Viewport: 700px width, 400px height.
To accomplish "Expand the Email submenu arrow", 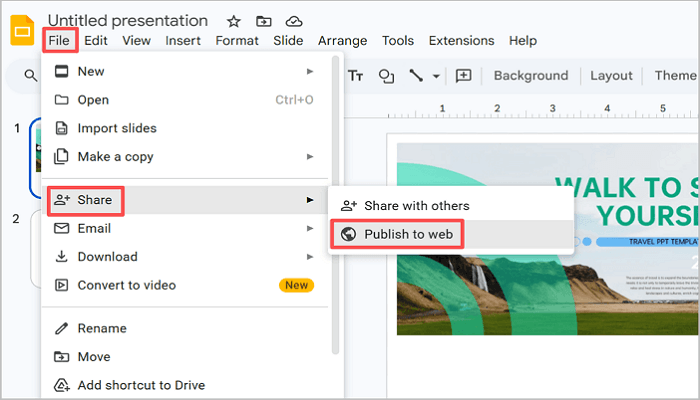I will [x=310, y=229].
